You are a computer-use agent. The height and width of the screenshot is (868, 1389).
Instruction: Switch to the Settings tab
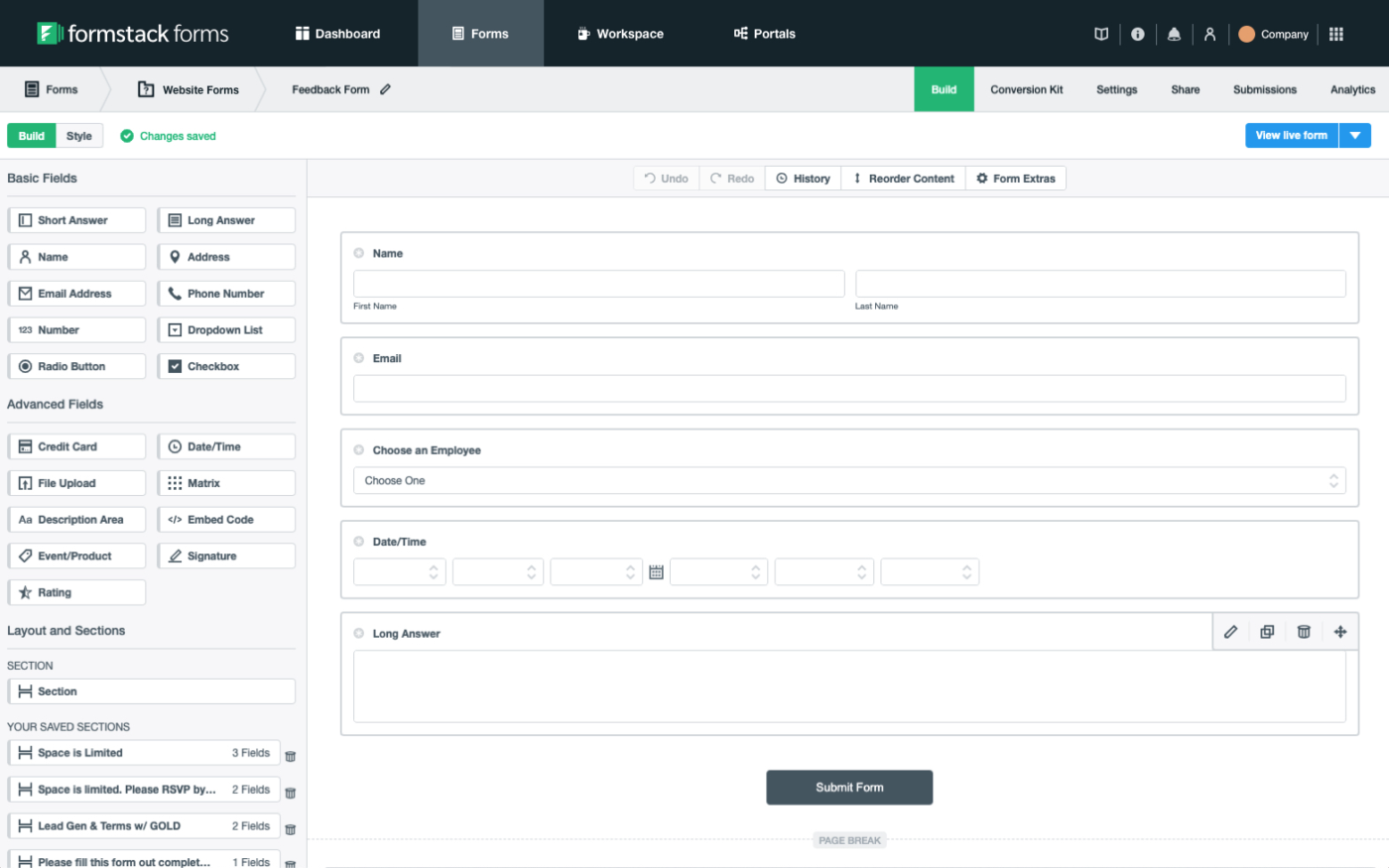(x=1116, y=89)
